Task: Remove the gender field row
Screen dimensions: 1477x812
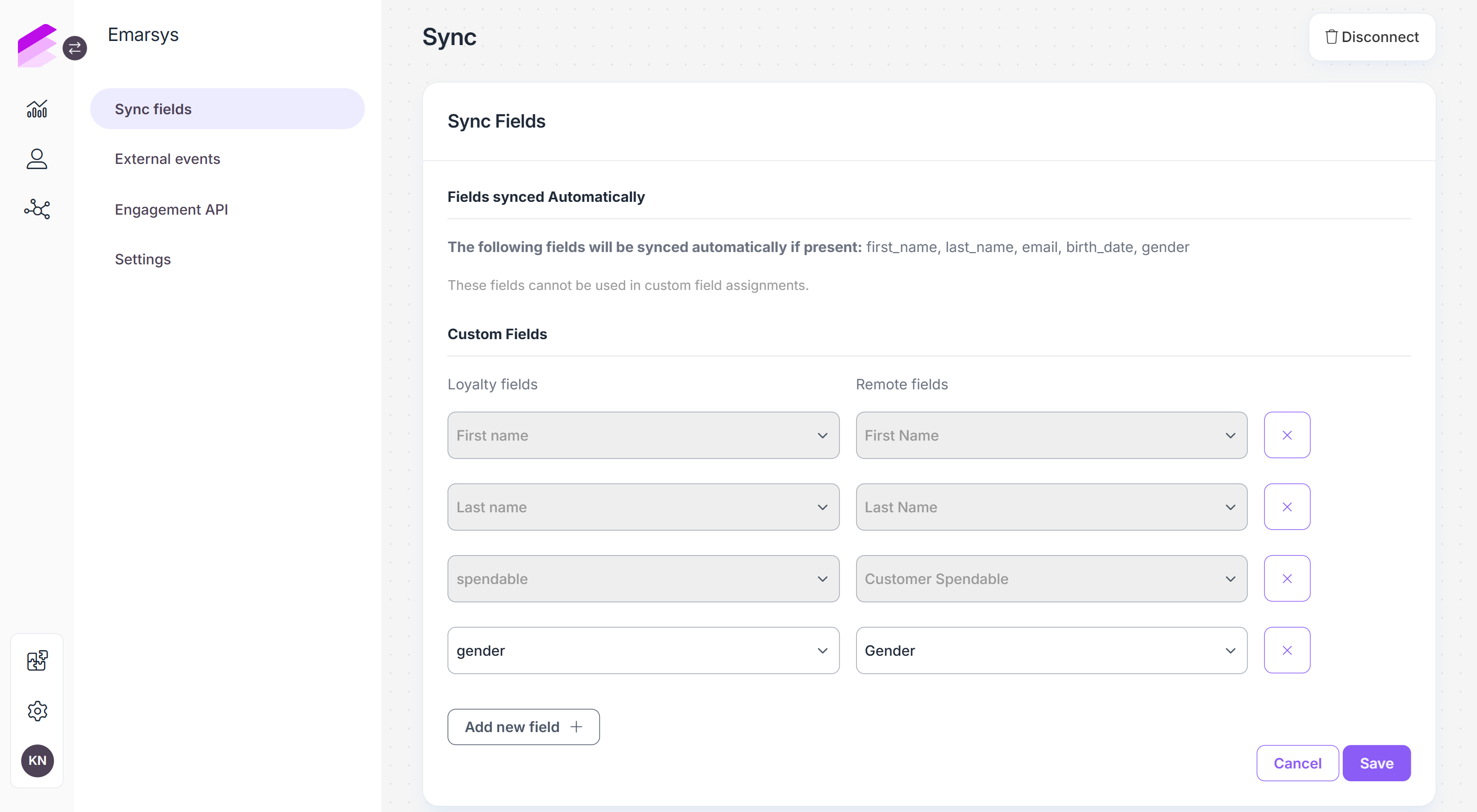Action: tap(1287, 650)
